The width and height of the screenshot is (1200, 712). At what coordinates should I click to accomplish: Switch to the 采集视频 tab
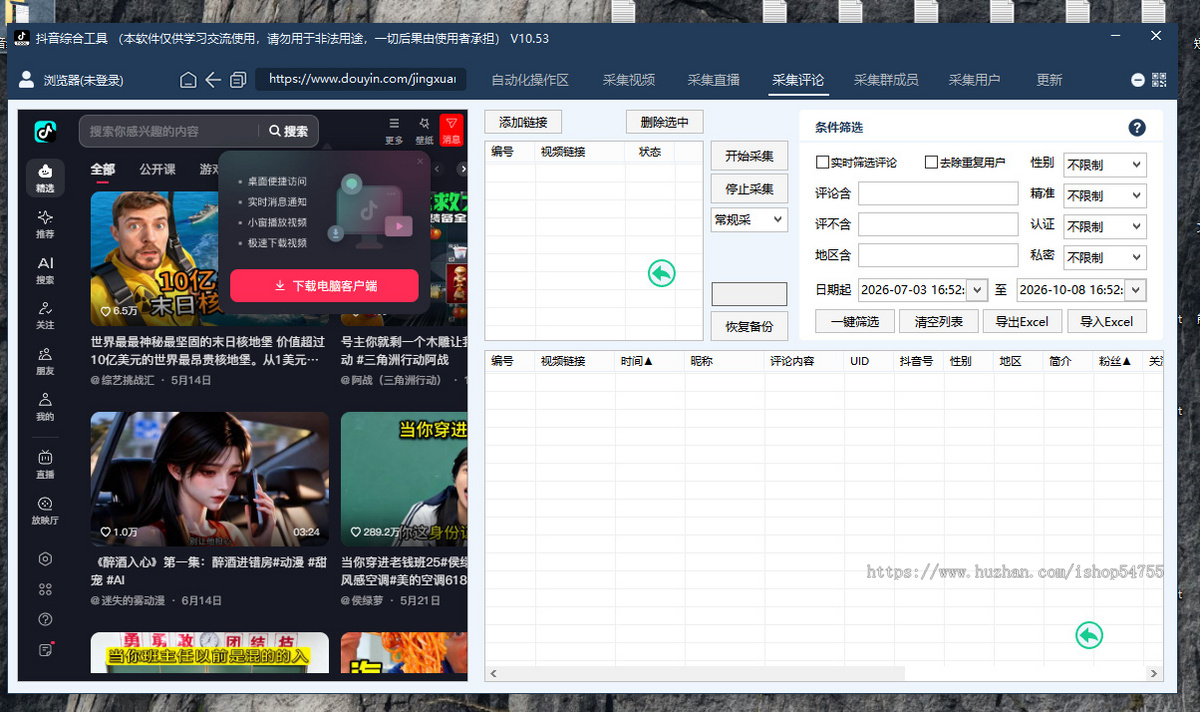[629, 80]
